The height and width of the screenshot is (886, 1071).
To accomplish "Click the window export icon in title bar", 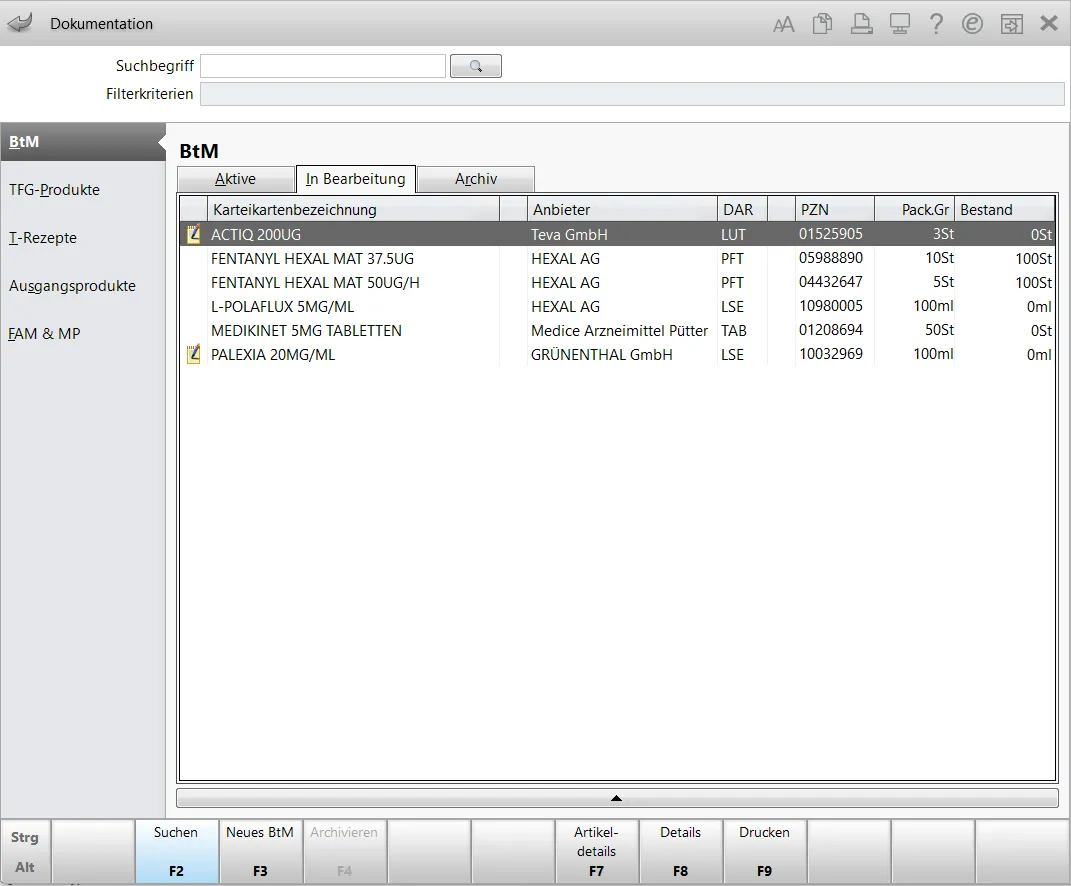I will tap(1012, 24).
